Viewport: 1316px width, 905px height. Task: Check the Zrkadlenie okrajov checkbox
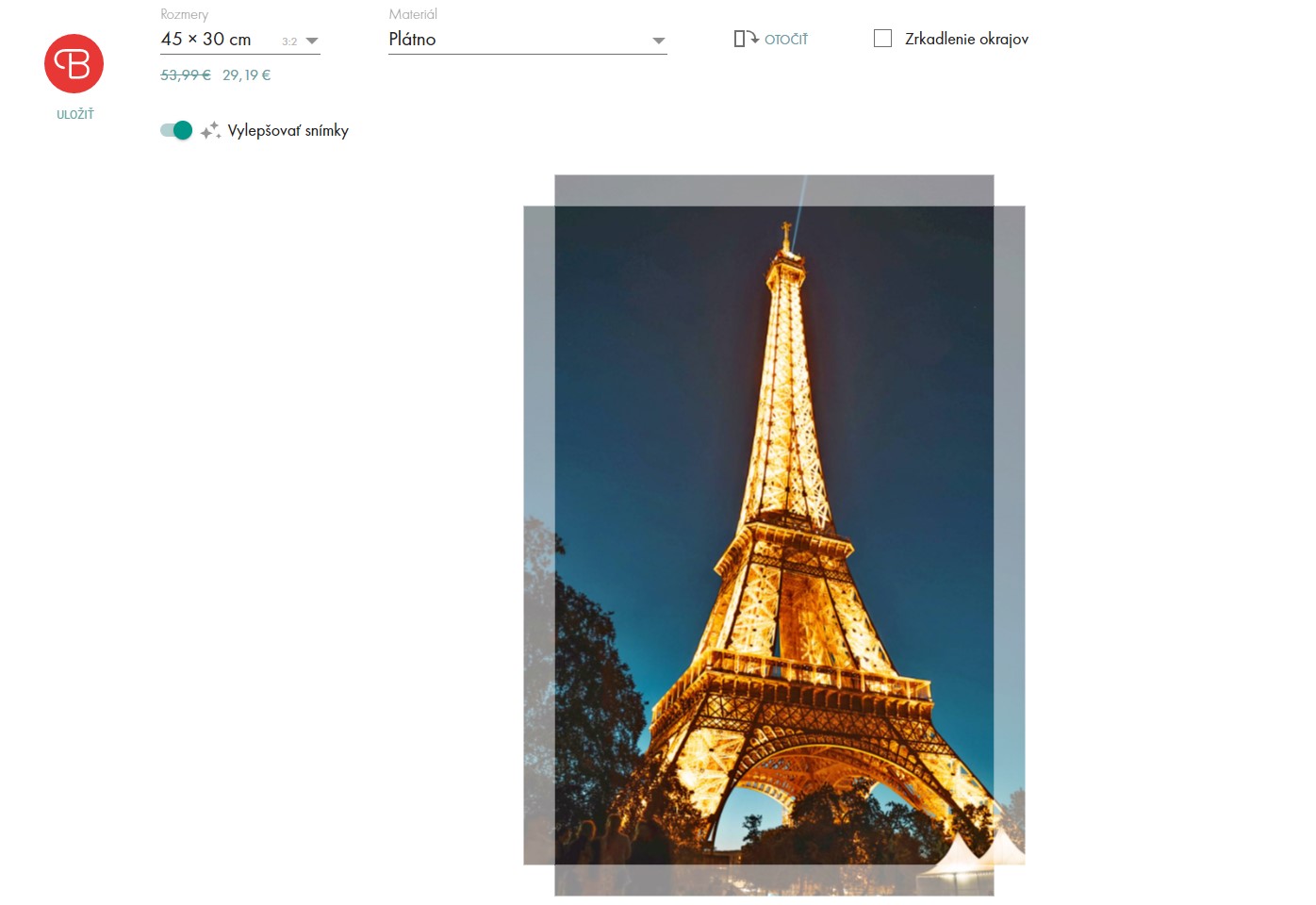pyautogui.click(x=882, y=39)
